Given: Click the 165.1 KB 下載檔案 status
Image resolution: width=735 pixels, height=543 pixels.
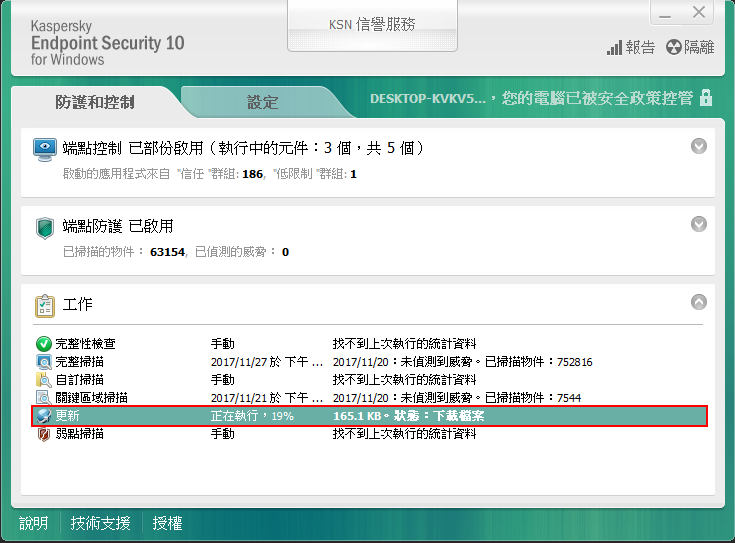Looking at the screenshot, I should click(408, 416).
